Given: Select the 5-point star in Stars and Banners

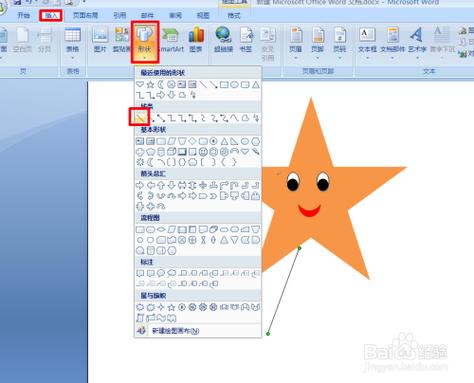Looking at the screenshot, I should (x=171, y=307).
